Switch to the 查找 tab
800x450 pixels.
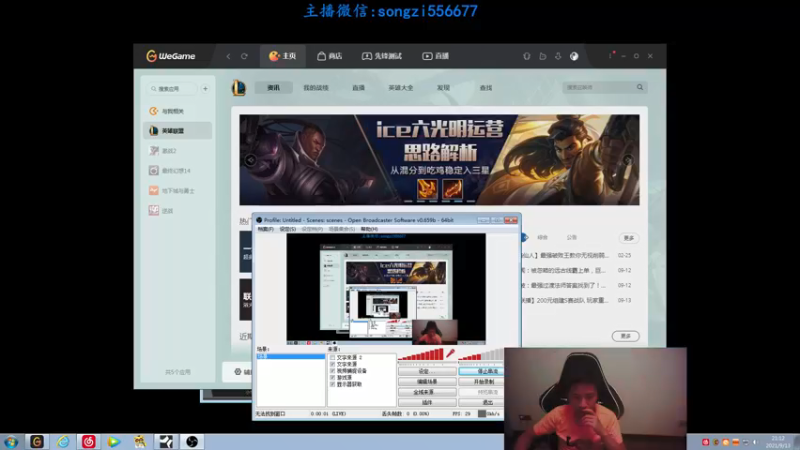[x=486, y=88]
